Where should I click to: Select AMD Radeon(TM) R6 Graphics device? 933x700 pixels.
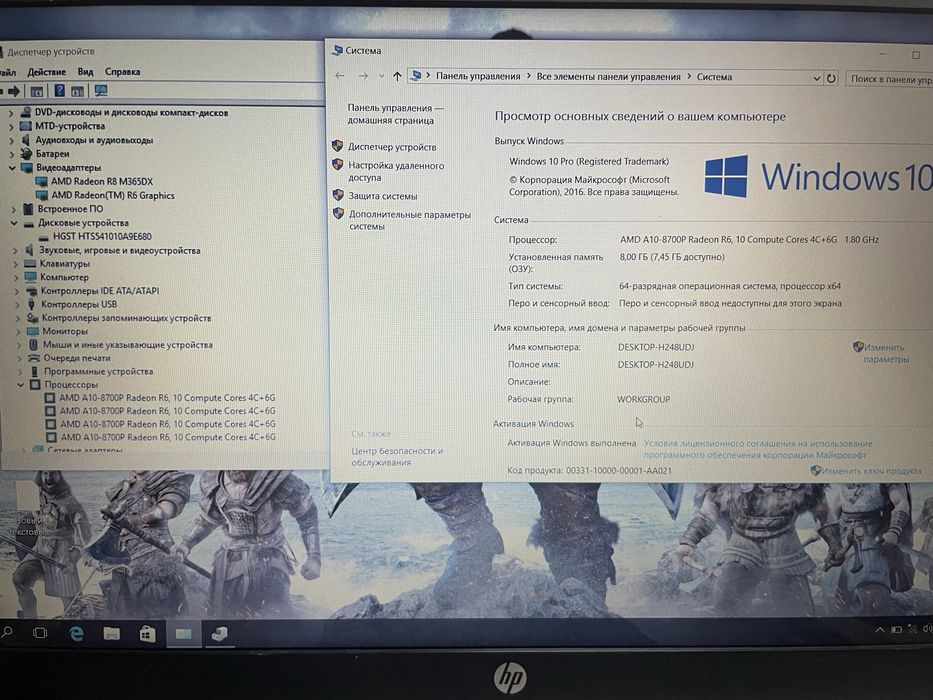click(113, 195)
